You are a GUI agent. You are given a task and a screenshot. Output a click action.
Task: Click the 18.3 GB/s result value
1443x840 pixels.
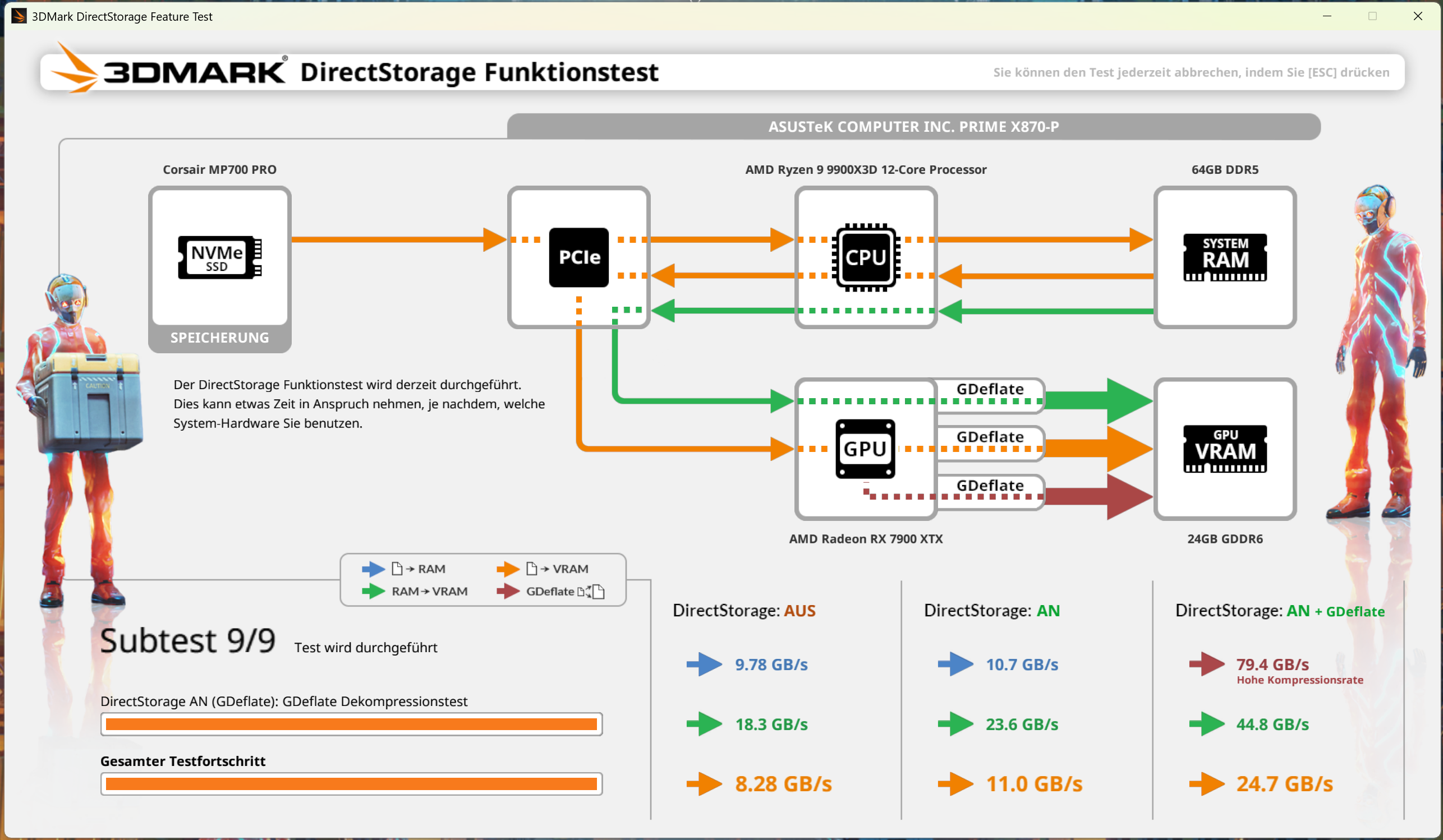[771, 724]
